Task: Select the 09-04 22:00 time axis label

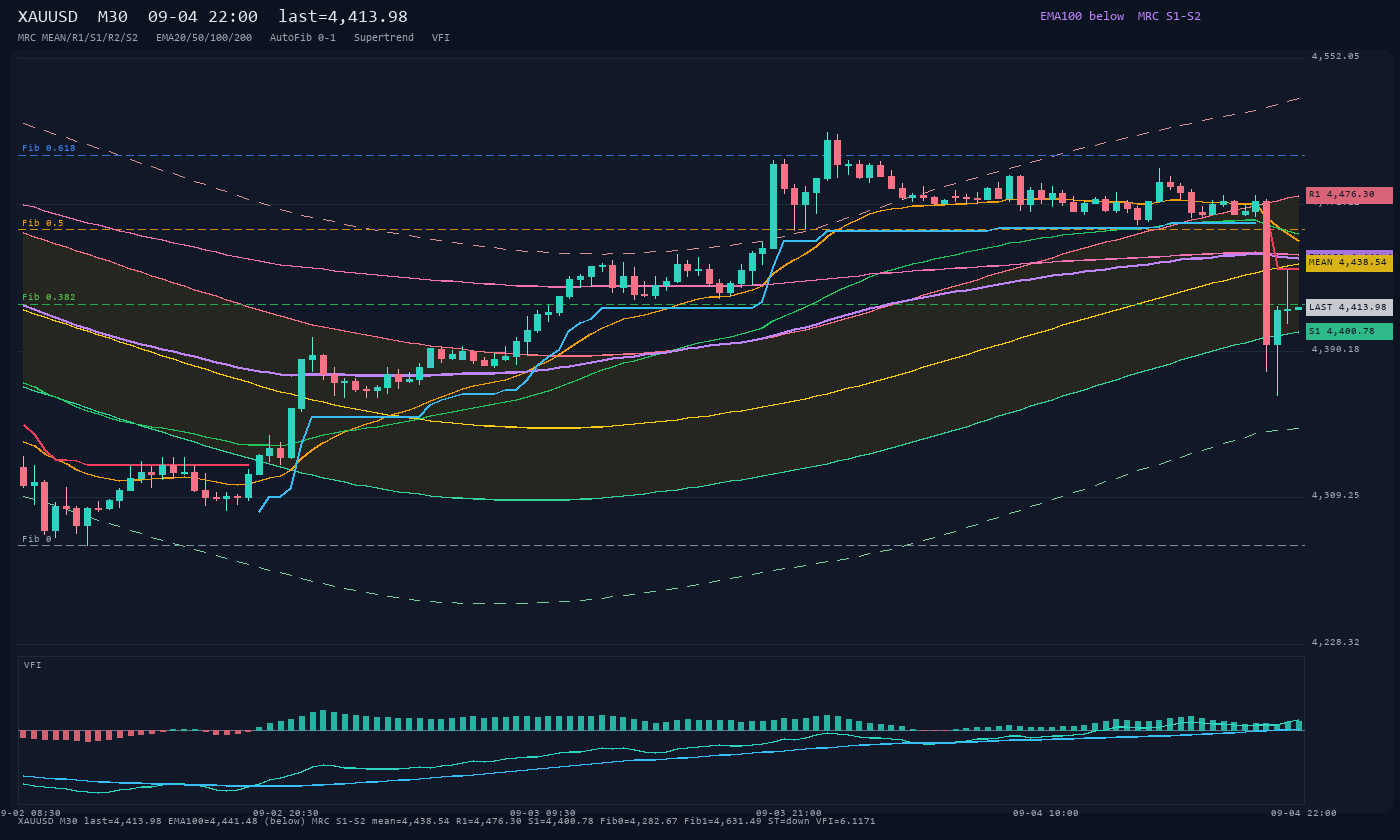Action: tap(1304, 813)
